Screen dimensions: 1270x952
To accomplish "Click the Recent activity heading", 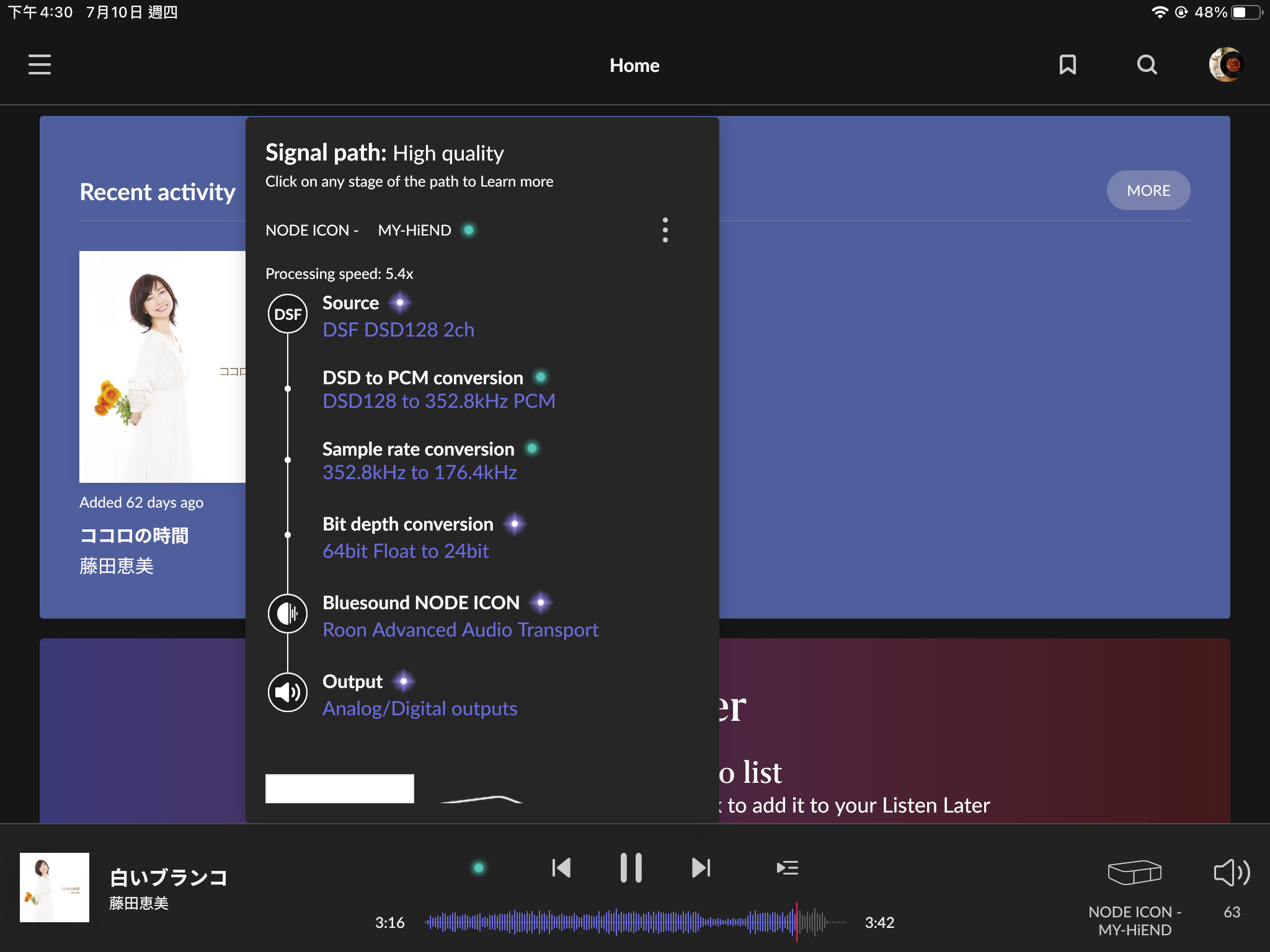I will (x=158, y=192).
